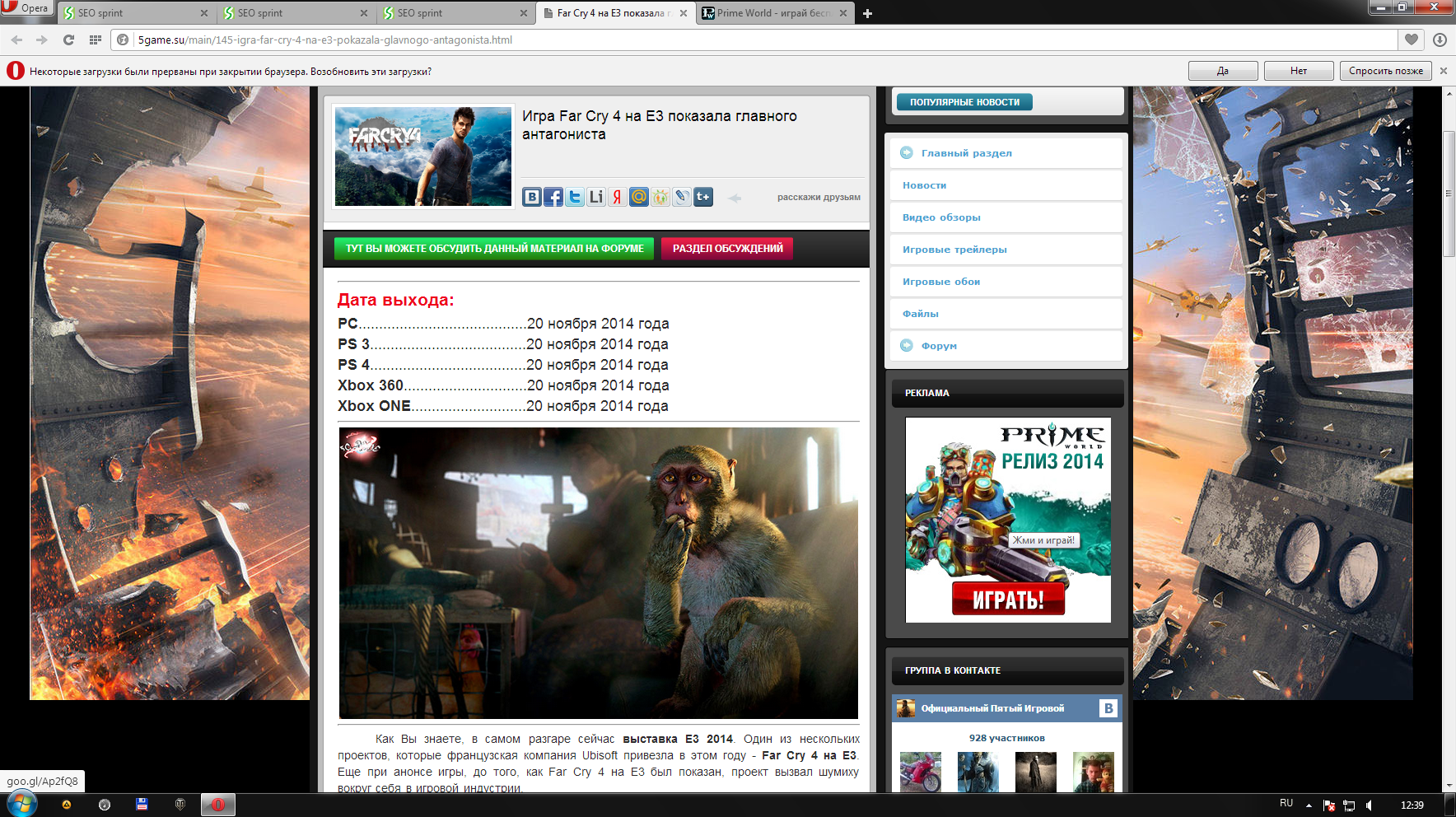The image size is (1456, 817).
Task: Reload the current page
Action: click(69, 40)
